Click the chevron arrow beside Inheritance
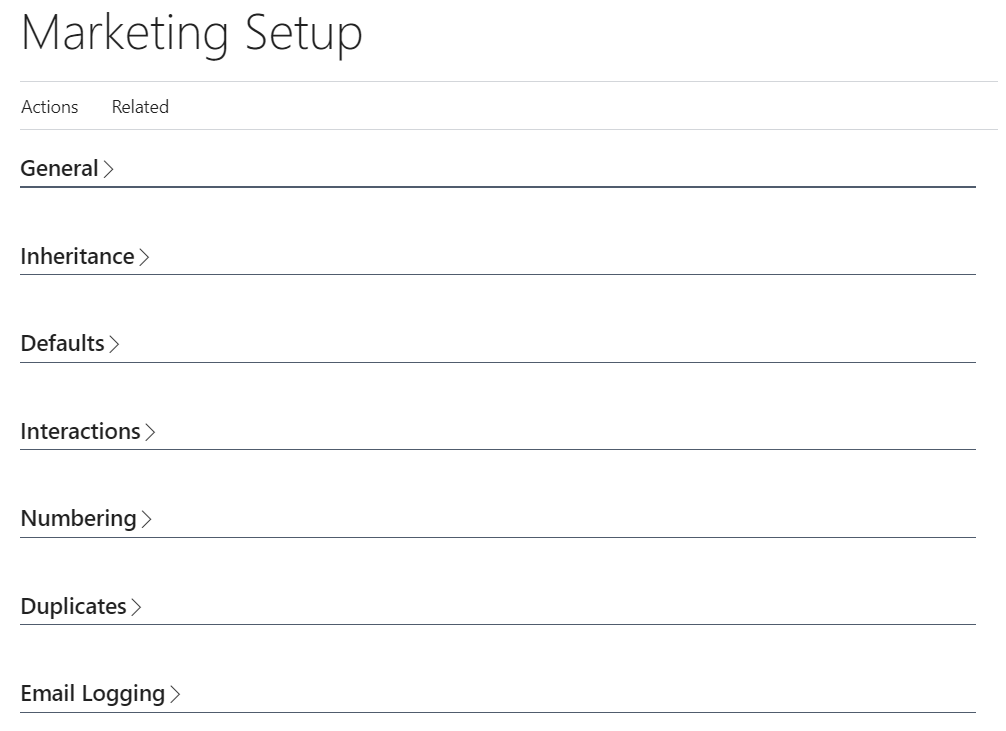 tap(144, 257)
